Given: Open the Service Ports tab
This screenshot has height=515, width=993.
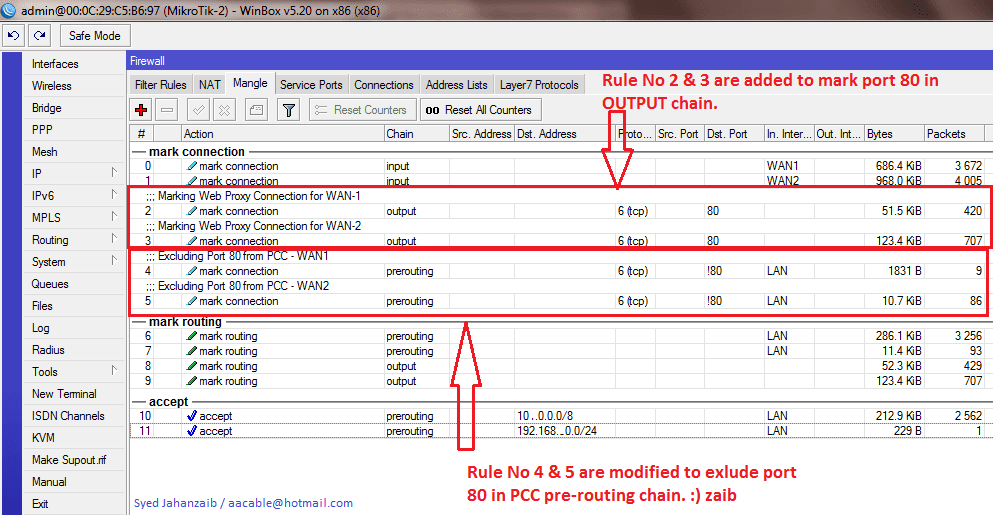Looking at the screenshot, I should pyautogui.click(x=311, y=84).
